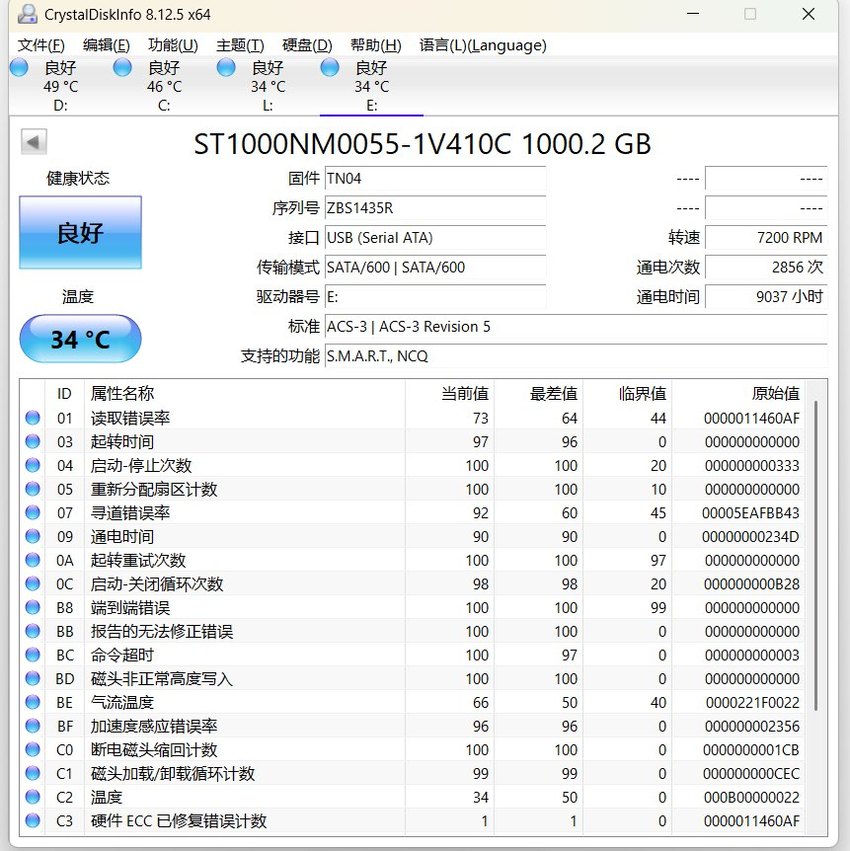Image resolution: width=850 pixels, height=851 pixels.
Task: Click status icon of attribute BE 气流温度
Action: (x=33, y=702)
